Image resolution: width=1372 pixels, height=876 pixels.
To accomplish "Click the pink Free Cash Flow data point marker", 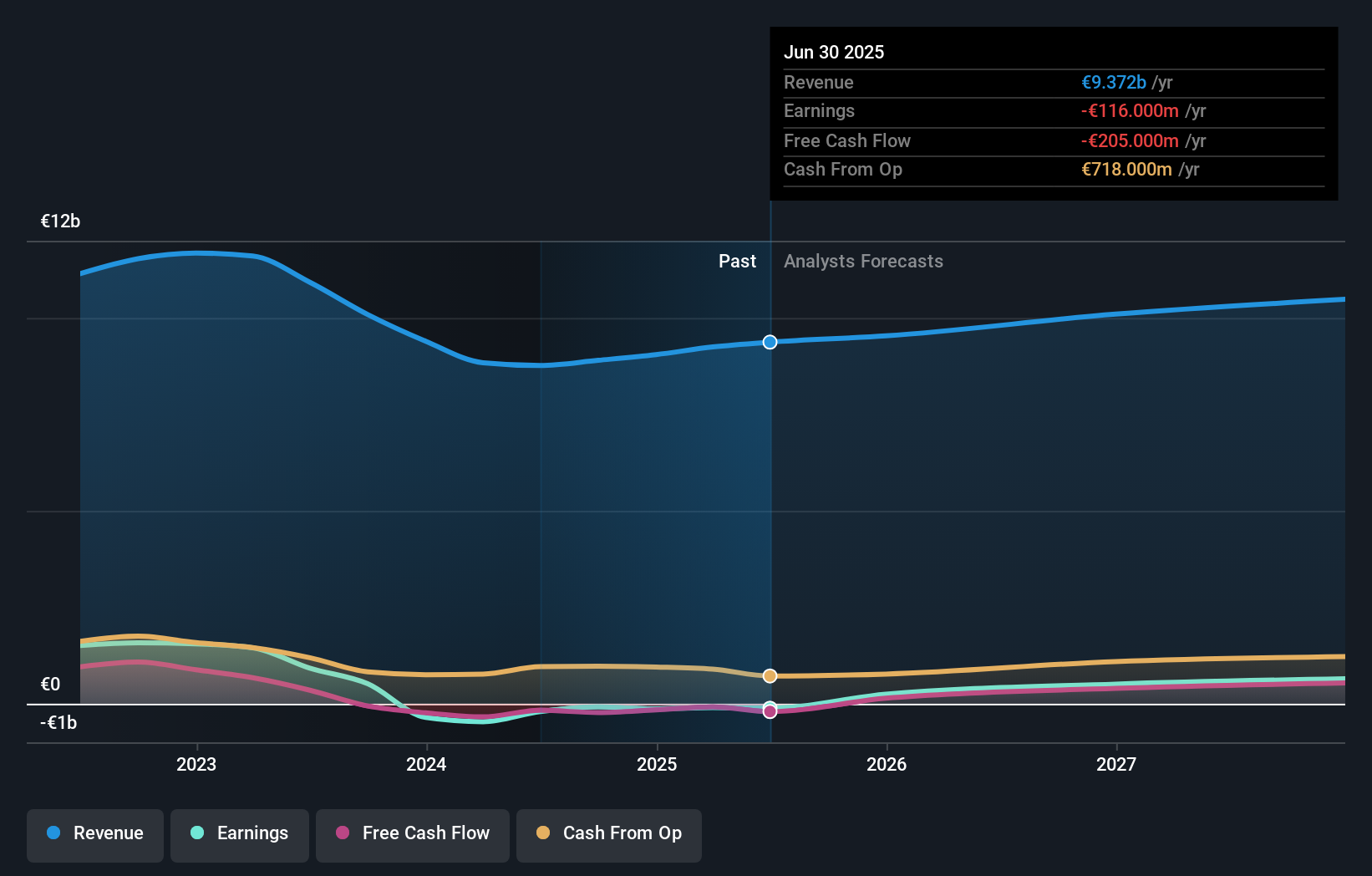I will 770,711.
